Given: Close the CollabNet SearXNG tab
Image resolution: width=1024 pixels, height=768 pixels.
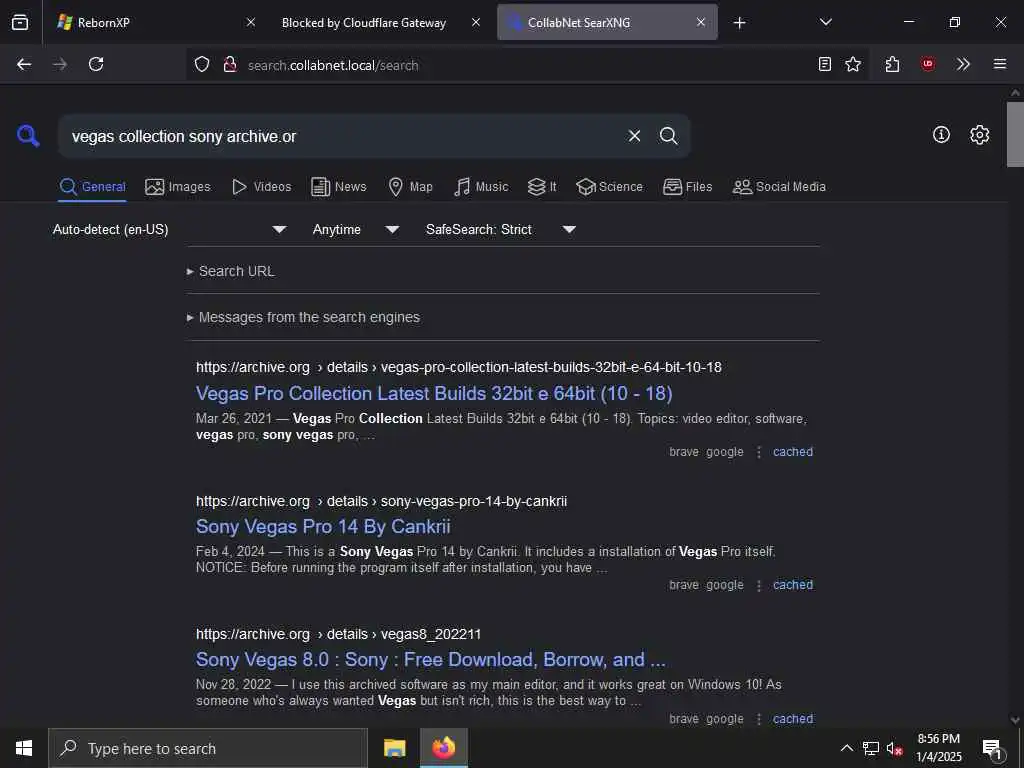Looking at the screenshot, I should [701, 22].
